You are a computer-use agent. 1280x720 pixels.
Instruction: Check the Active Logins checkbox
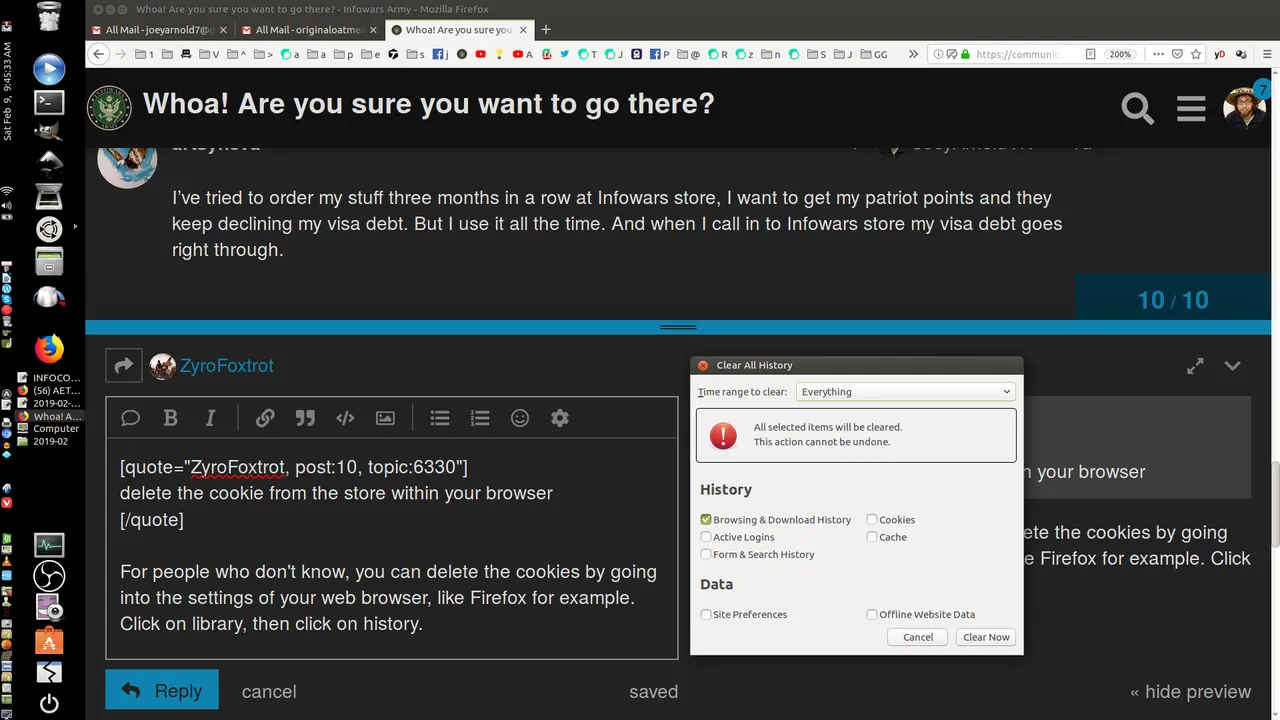tap(706, 537)
